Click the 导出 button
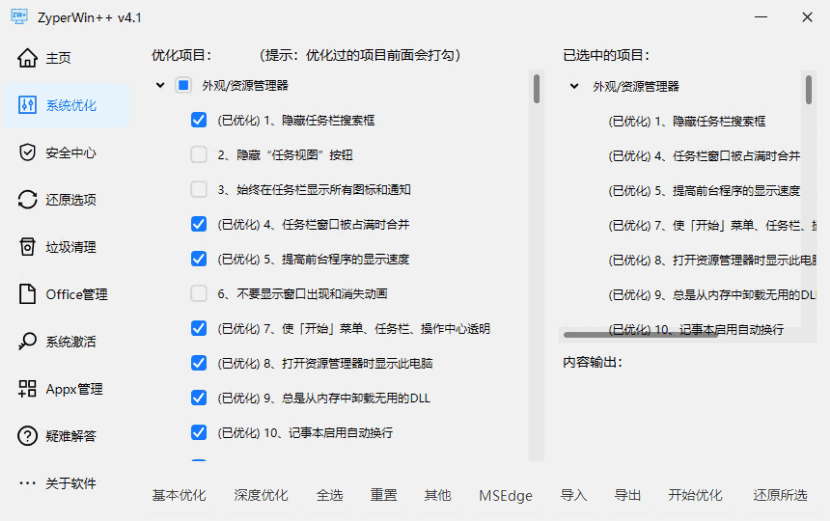 (x=628, y=496)
